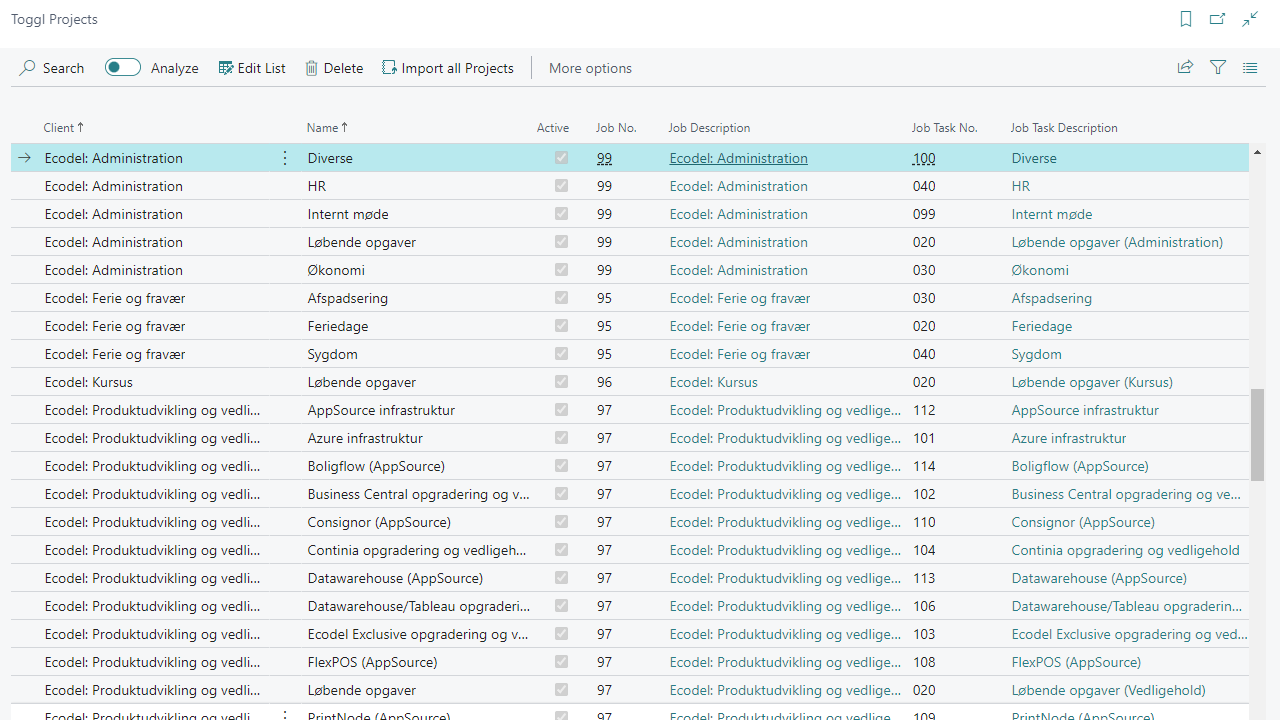Select the Client cell Ecodel: Kursus
The width and height of the screenshot is (1280, 720).
click(x=88, y=382)
